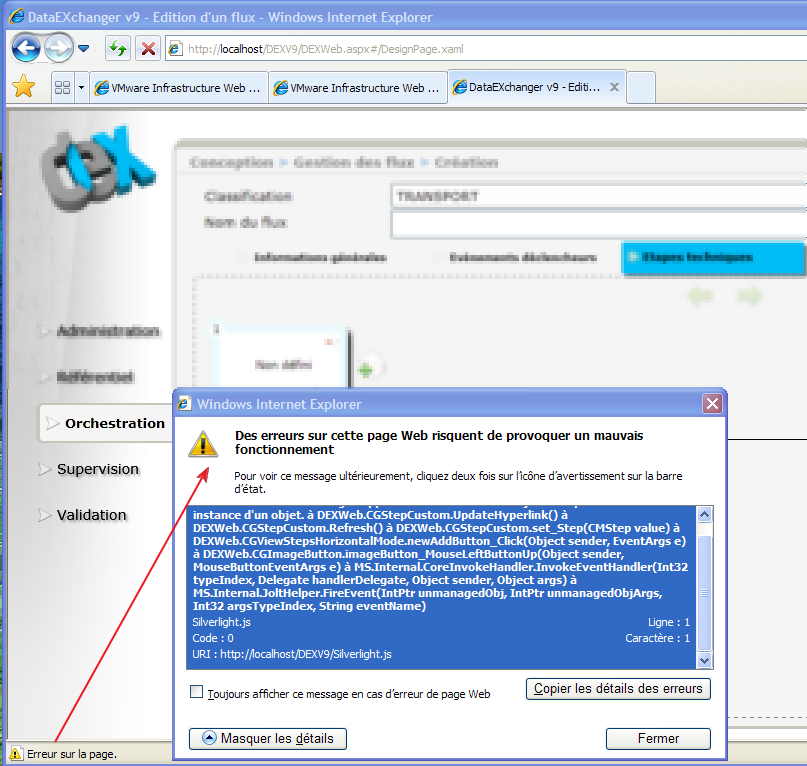The height and width of the screenshot is (766, 807).
Task: Click 'Copier les détails des erreurs' button
Action: click(618, 688)
